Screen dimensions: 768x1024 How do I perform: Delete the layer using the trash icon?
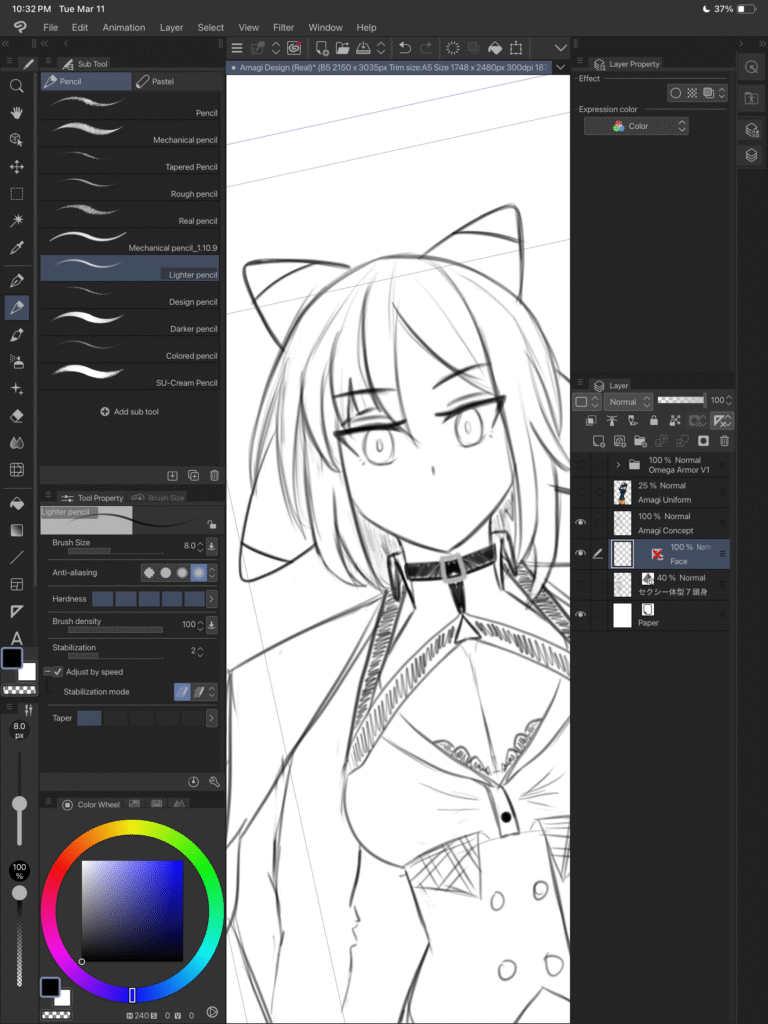pos(725,440)
